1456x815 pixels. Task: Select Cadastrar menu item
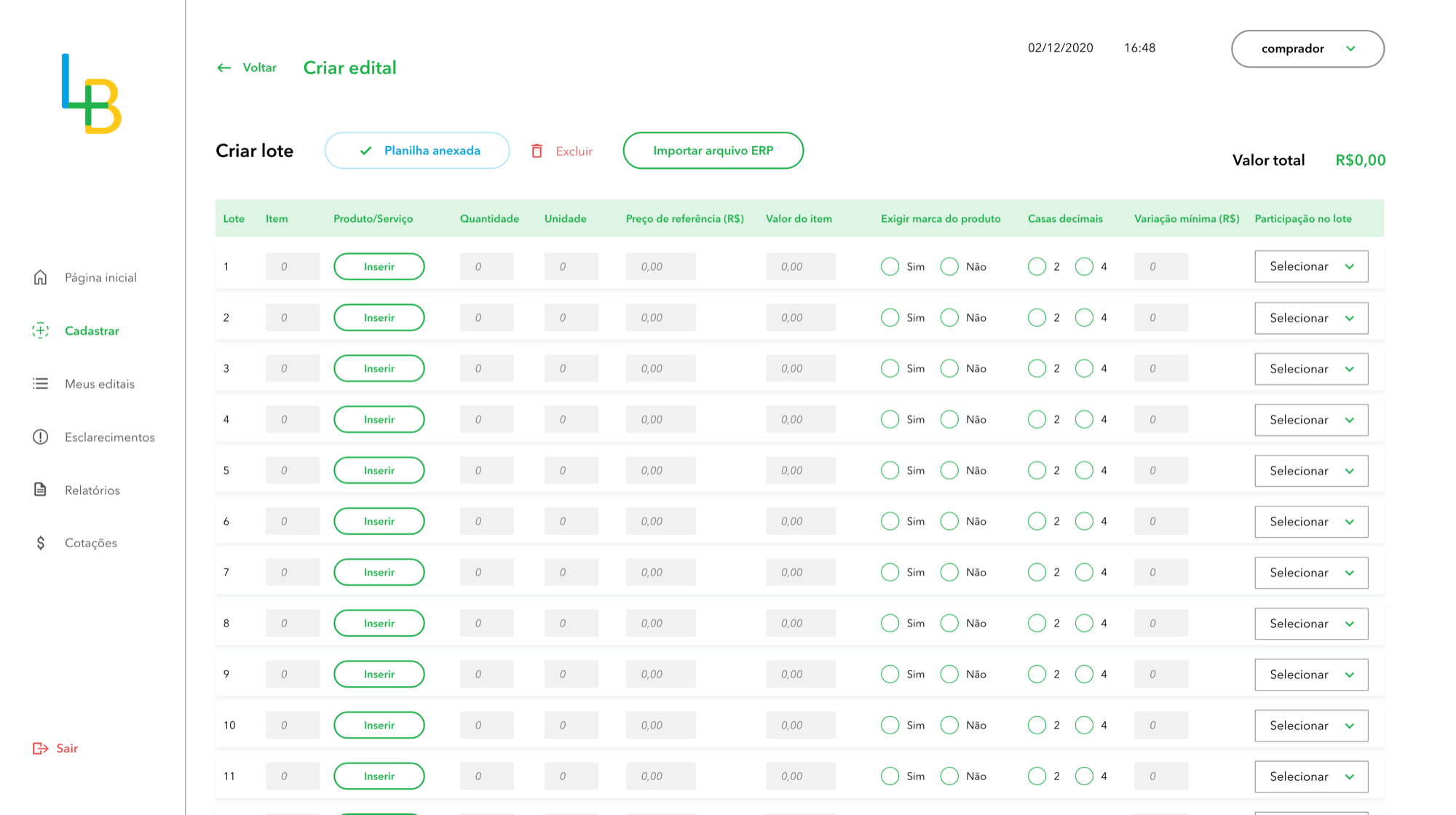pyautogui.click(x=92, y=330)
